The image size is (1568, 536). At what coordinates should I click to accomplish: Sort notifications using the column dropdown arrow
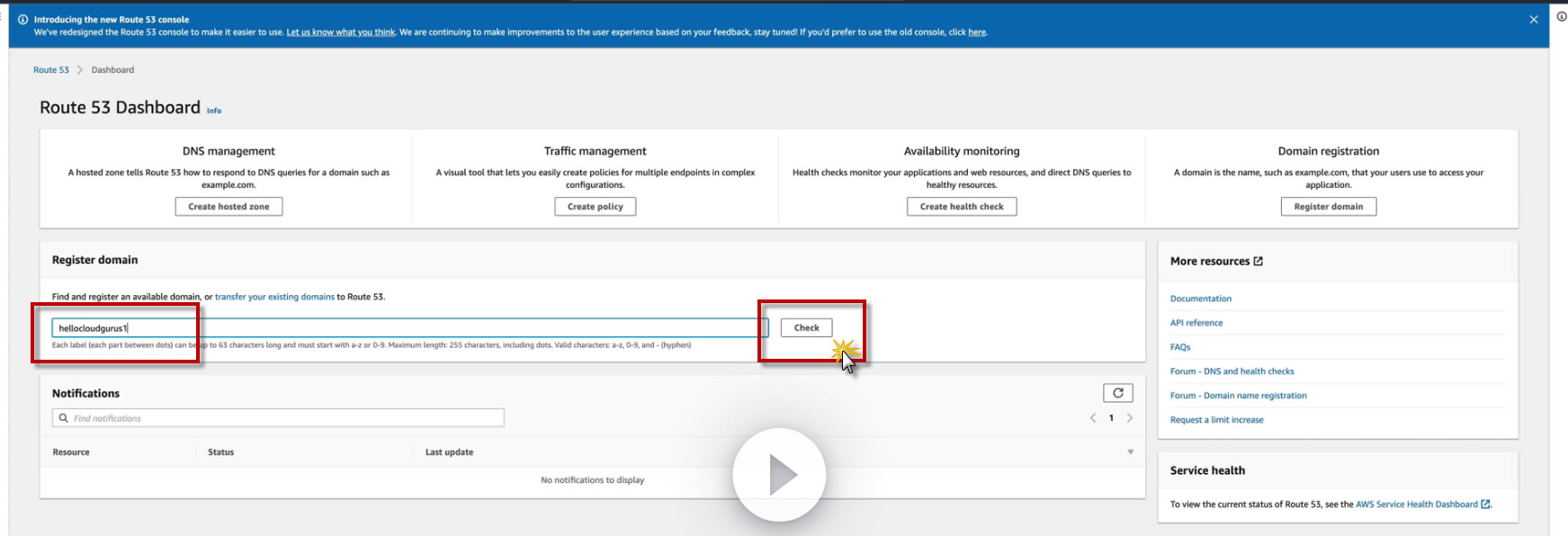point(1131,452)
